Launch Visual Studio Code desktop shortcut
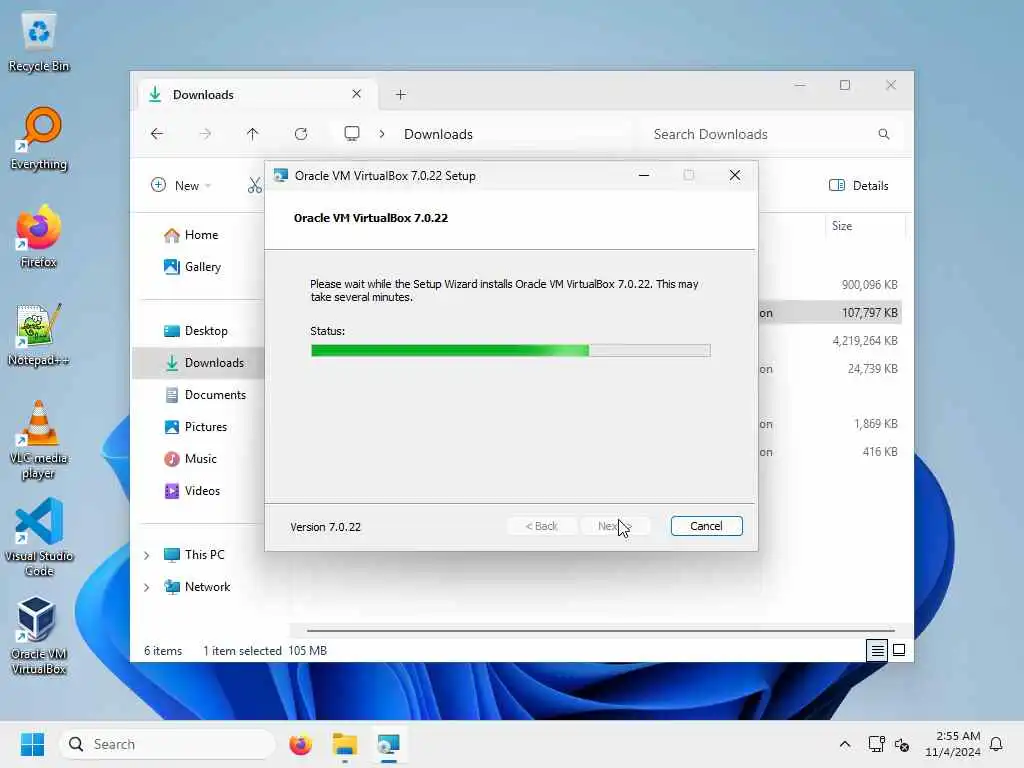 tap(39, 538)
